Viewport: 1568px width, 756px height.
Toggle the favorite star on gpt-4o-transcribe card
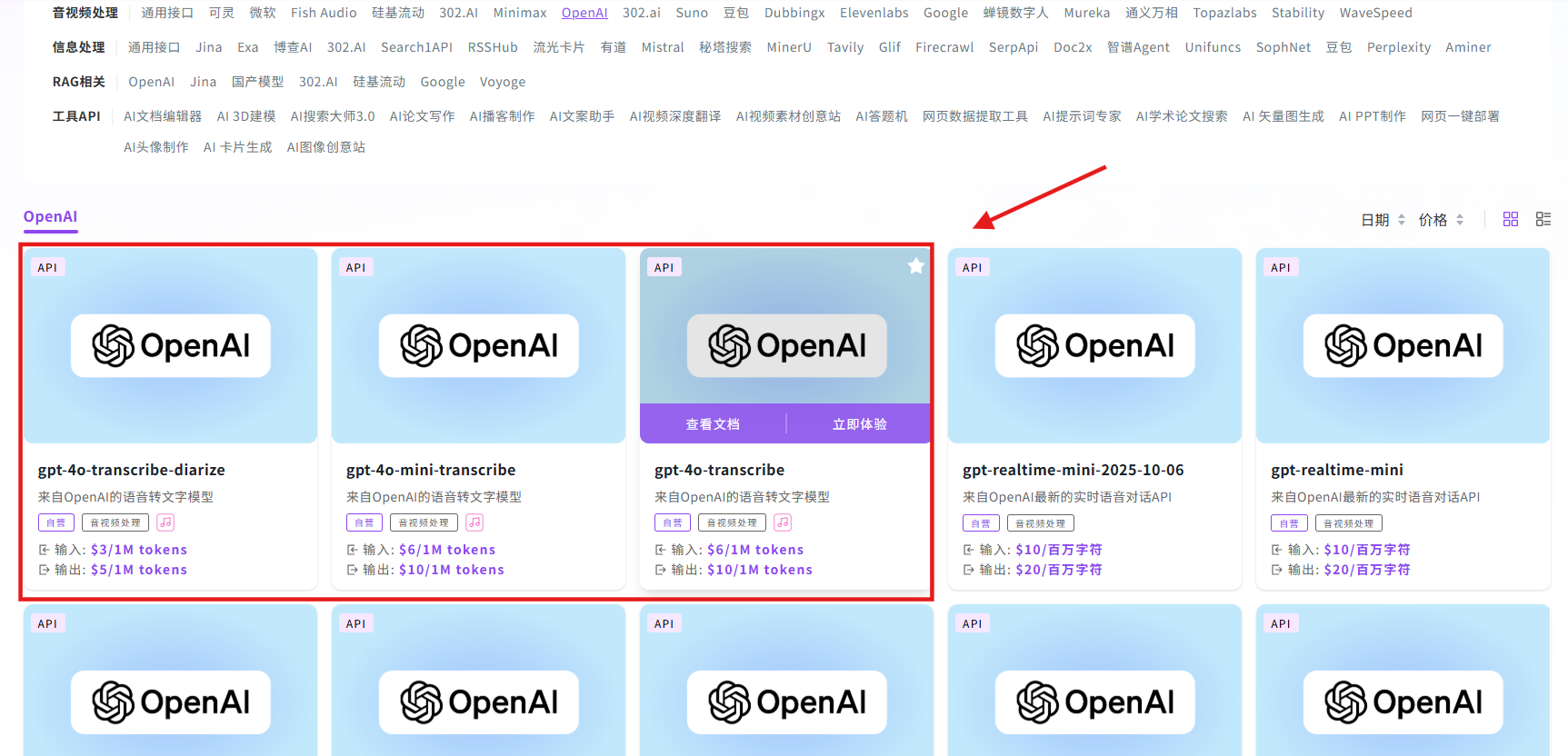point(915,266)
